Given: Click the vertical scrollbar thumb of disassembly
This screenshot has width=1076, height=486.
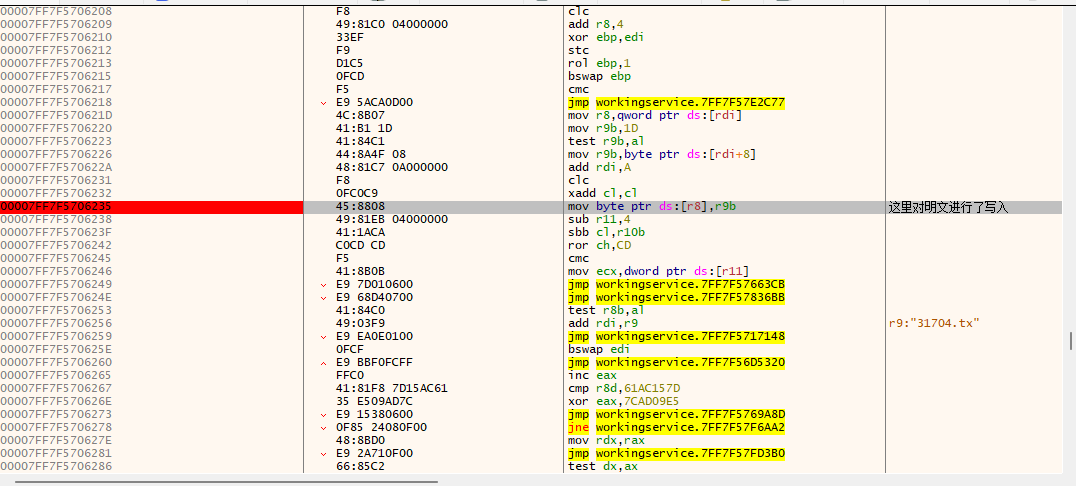Looking at the screenshot, I should click(1070, 340).
